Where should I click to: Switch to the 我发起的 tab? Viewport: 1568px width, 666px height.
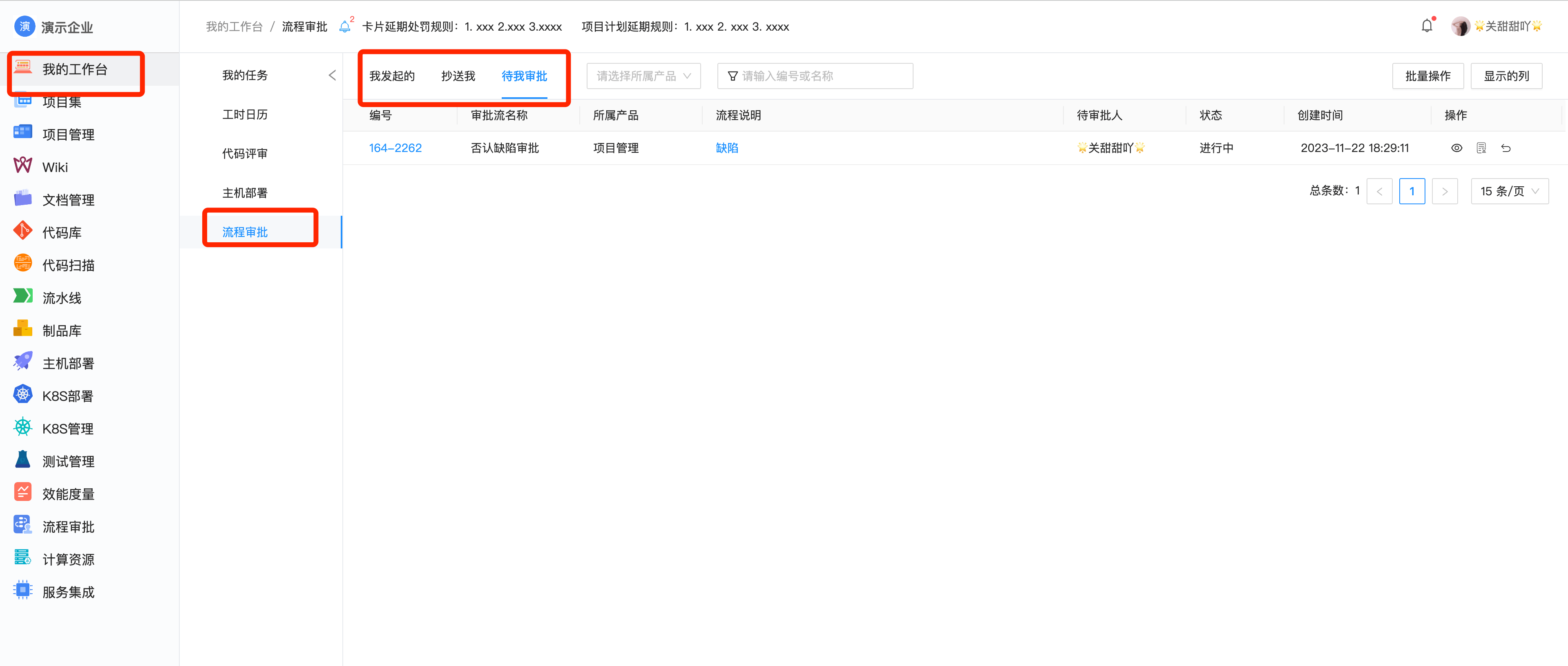tap(391, 76)
